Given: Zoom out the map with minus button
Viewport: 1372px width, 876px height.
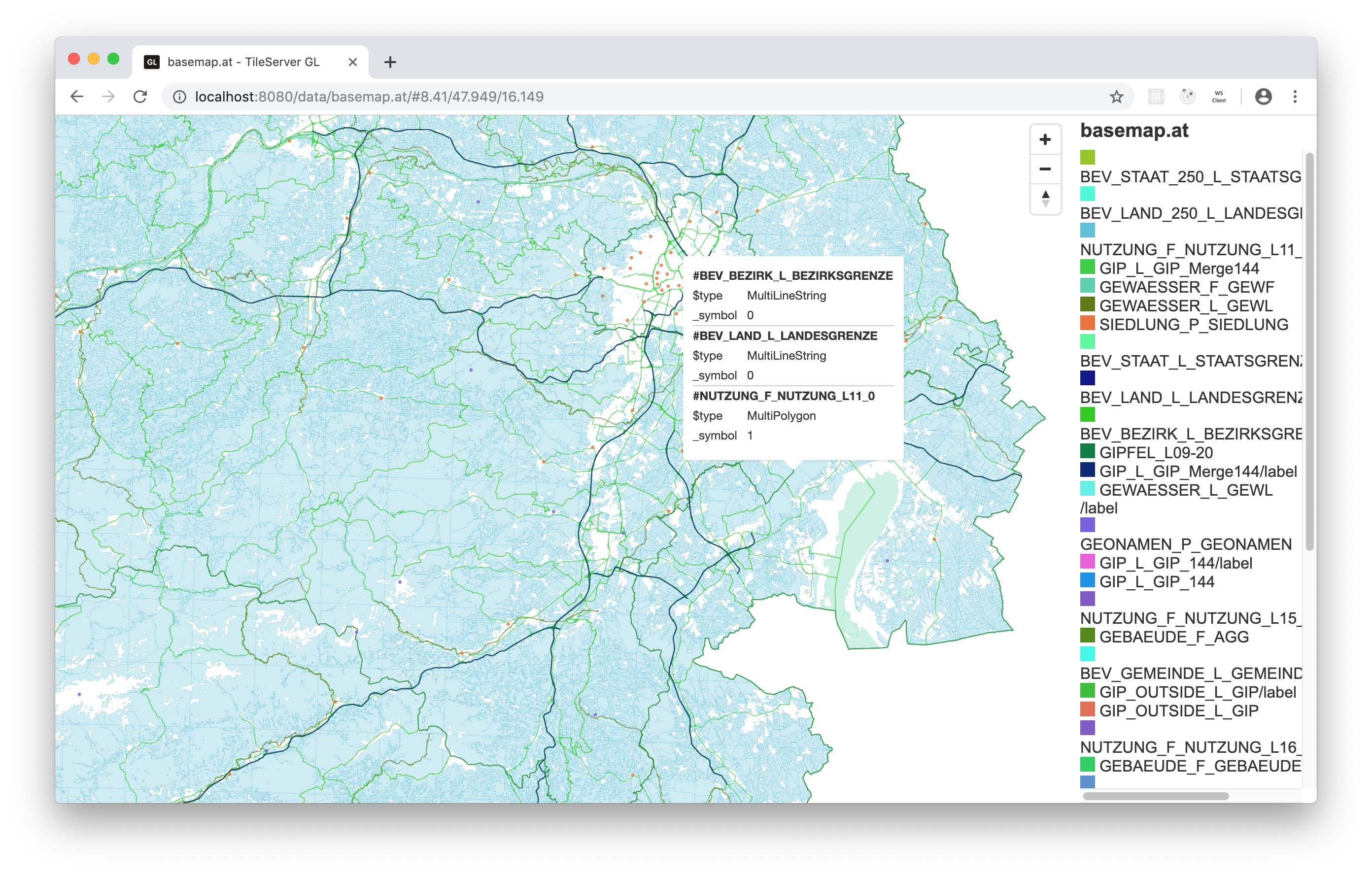Looking at the screenshot, I should click(x=1045, y=169).
